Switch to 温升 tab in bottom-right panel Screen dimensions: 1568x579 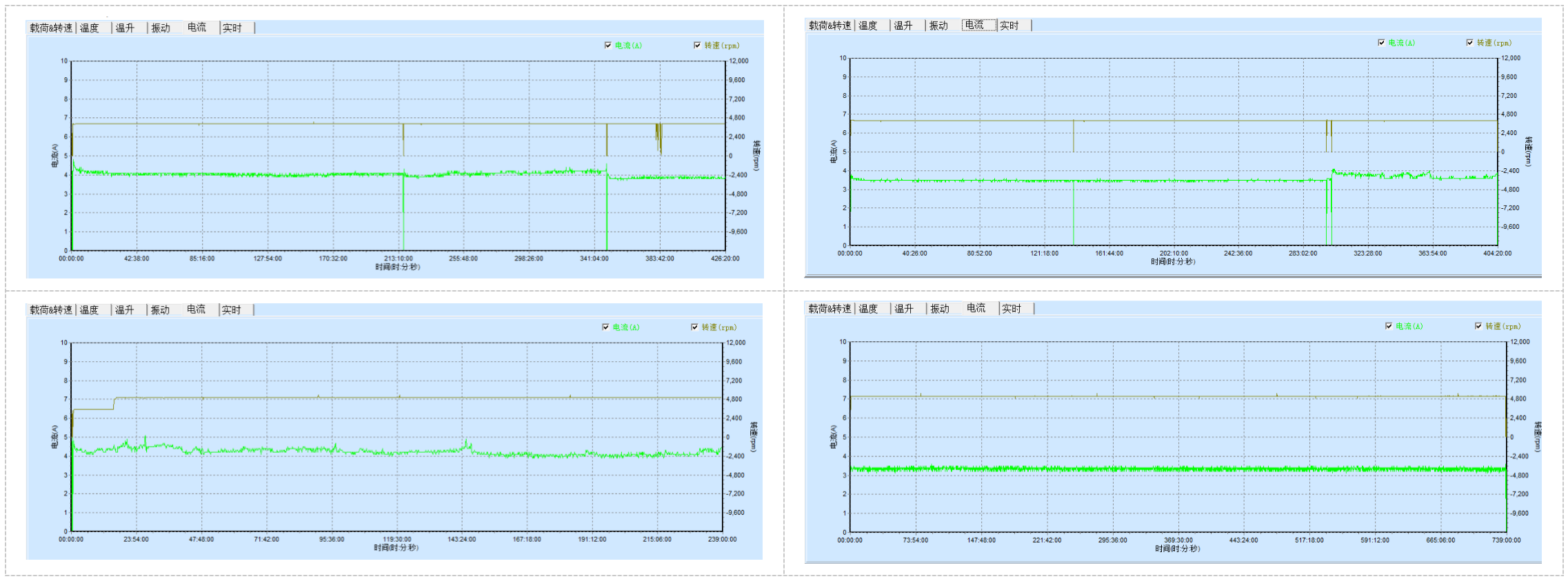tap(904, 309)
